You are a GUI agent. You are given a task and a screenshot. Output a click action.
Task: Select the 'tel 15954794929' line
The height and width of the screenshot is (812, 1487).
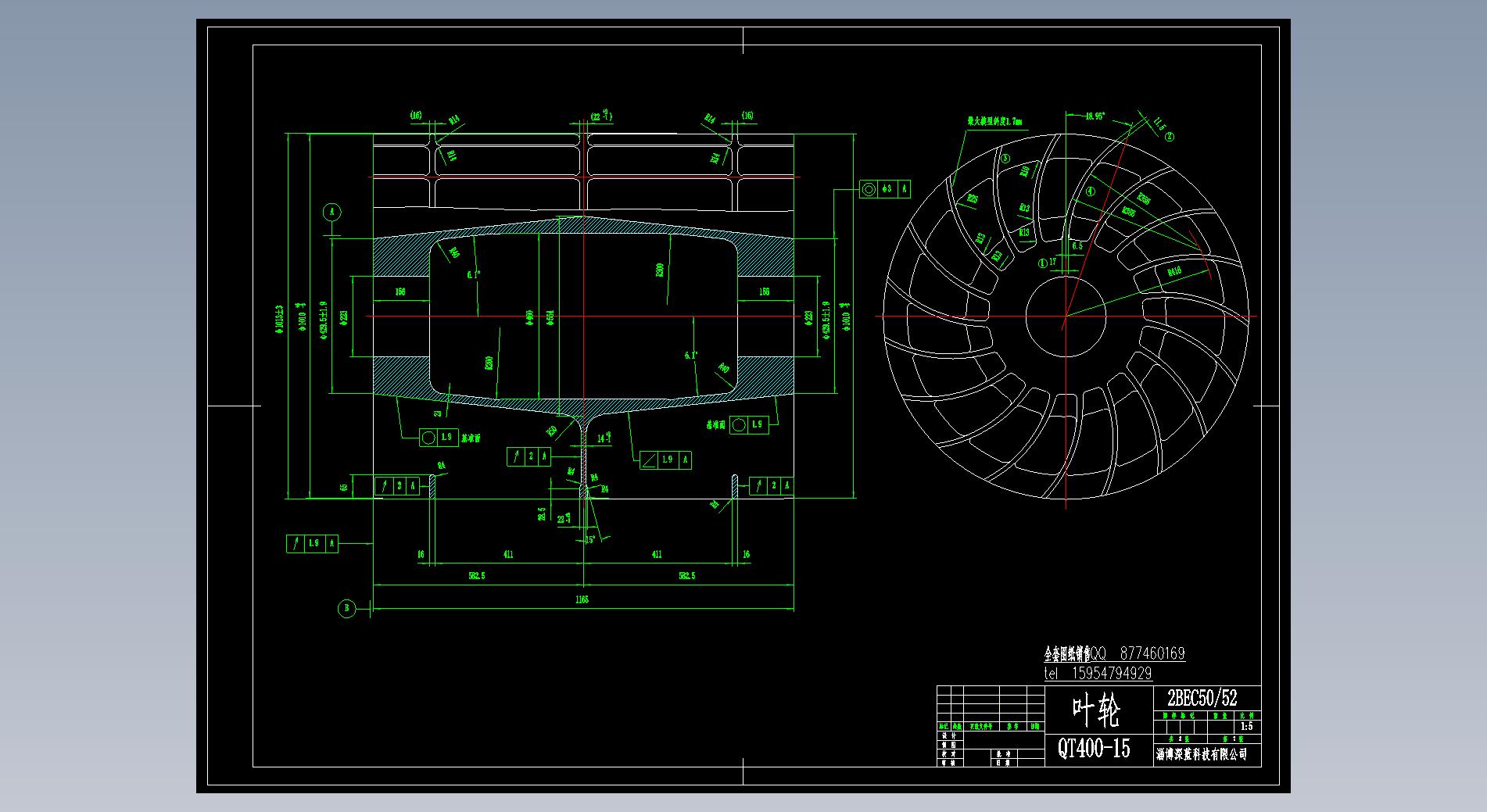click(1098, 673)
